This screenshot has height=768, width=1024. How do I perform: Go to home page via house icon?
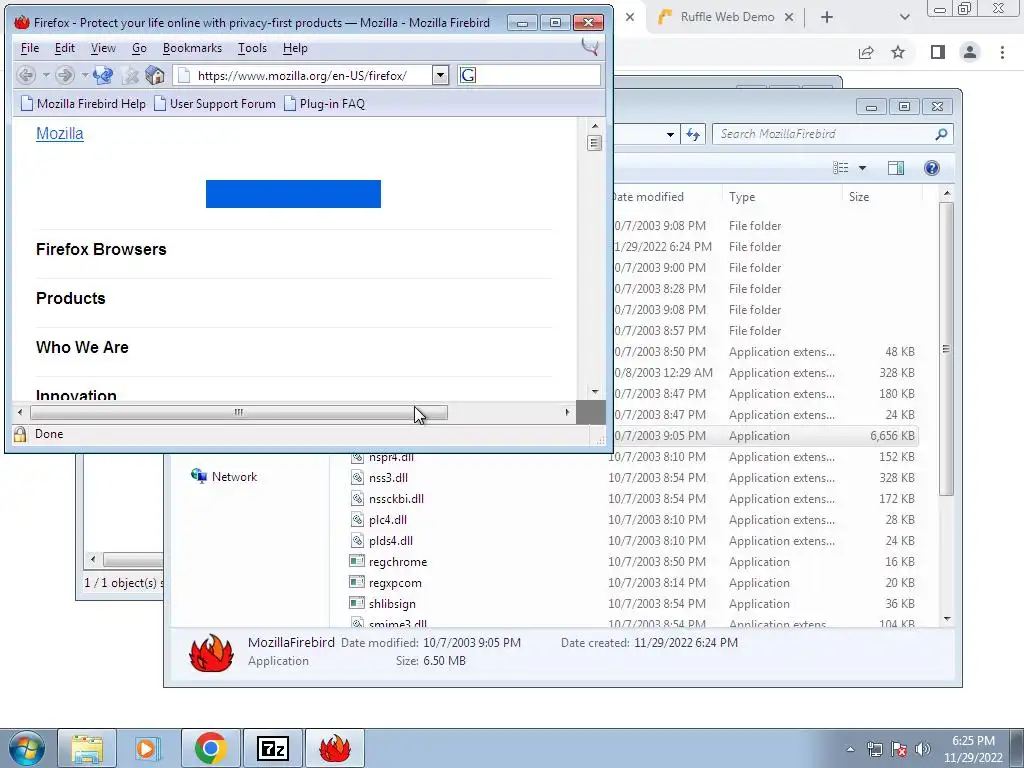click(x=155, y=75)
